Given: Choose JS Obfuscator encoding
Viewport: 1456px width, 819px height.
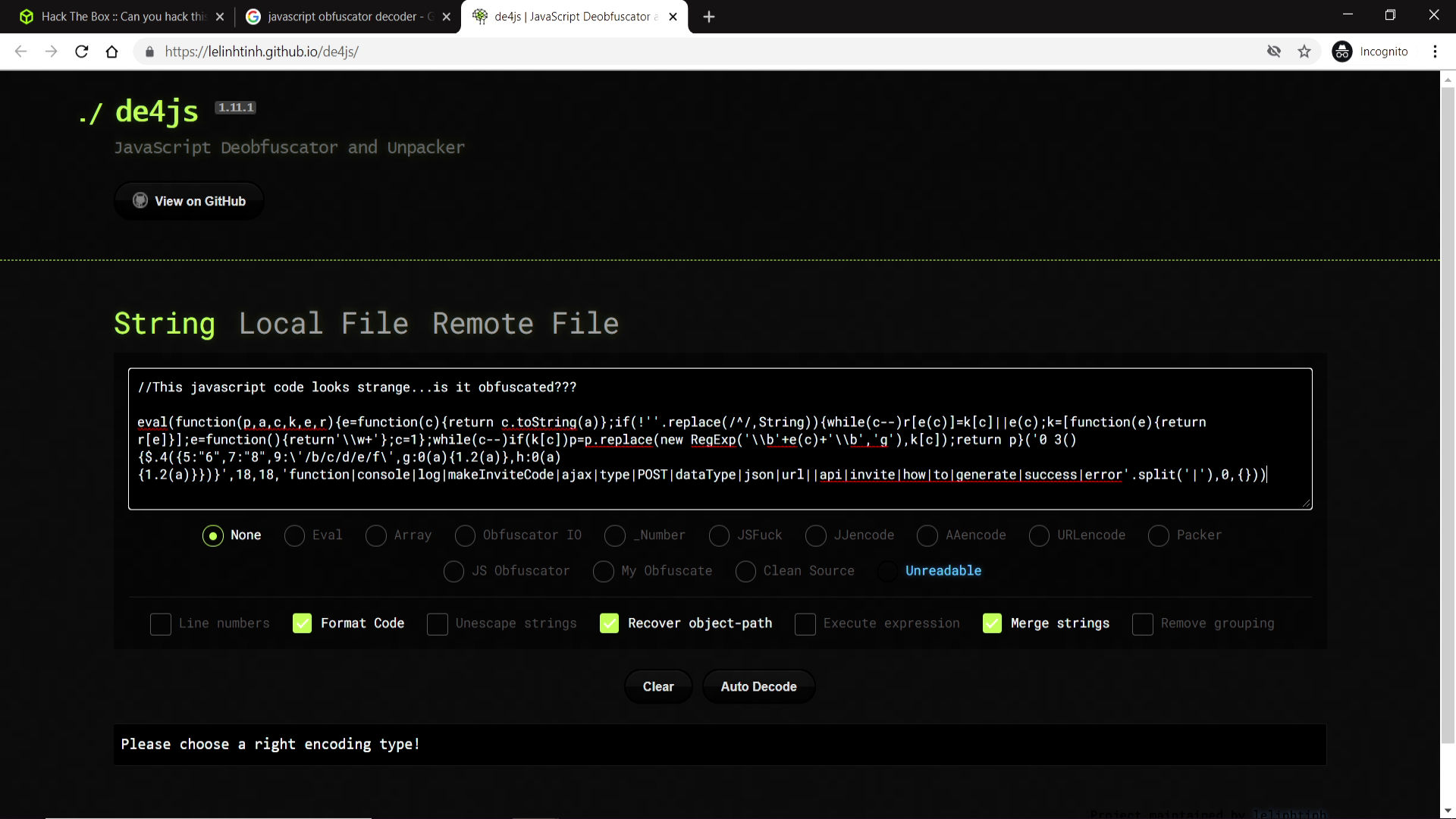Looking at the screenshot, I should coord(453,571).
